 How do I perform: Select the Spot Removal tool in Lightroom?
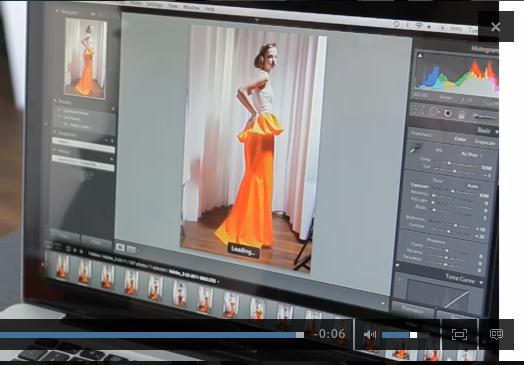(434, 112)
